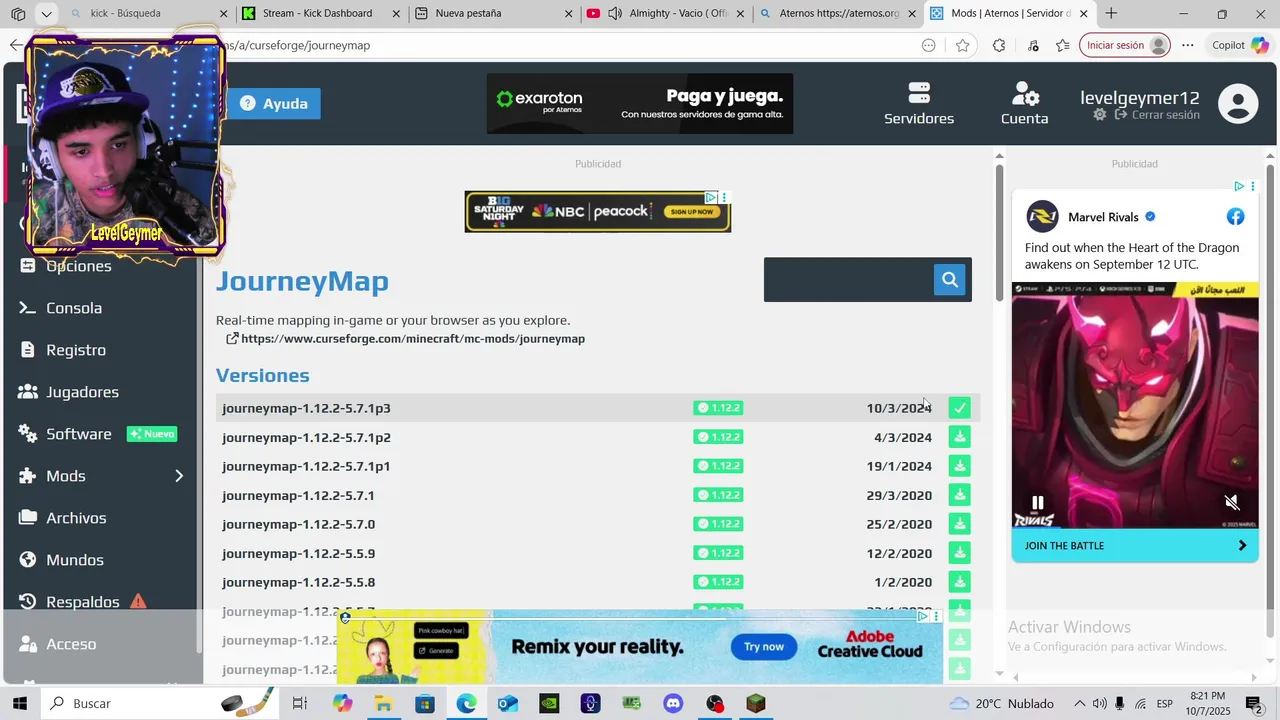The height and width of the screenshot is (720, 1280).
Task: Click installed checkmark for journeymap-1.12.2-5.7.1p3
Action: [x=960, y=408]
